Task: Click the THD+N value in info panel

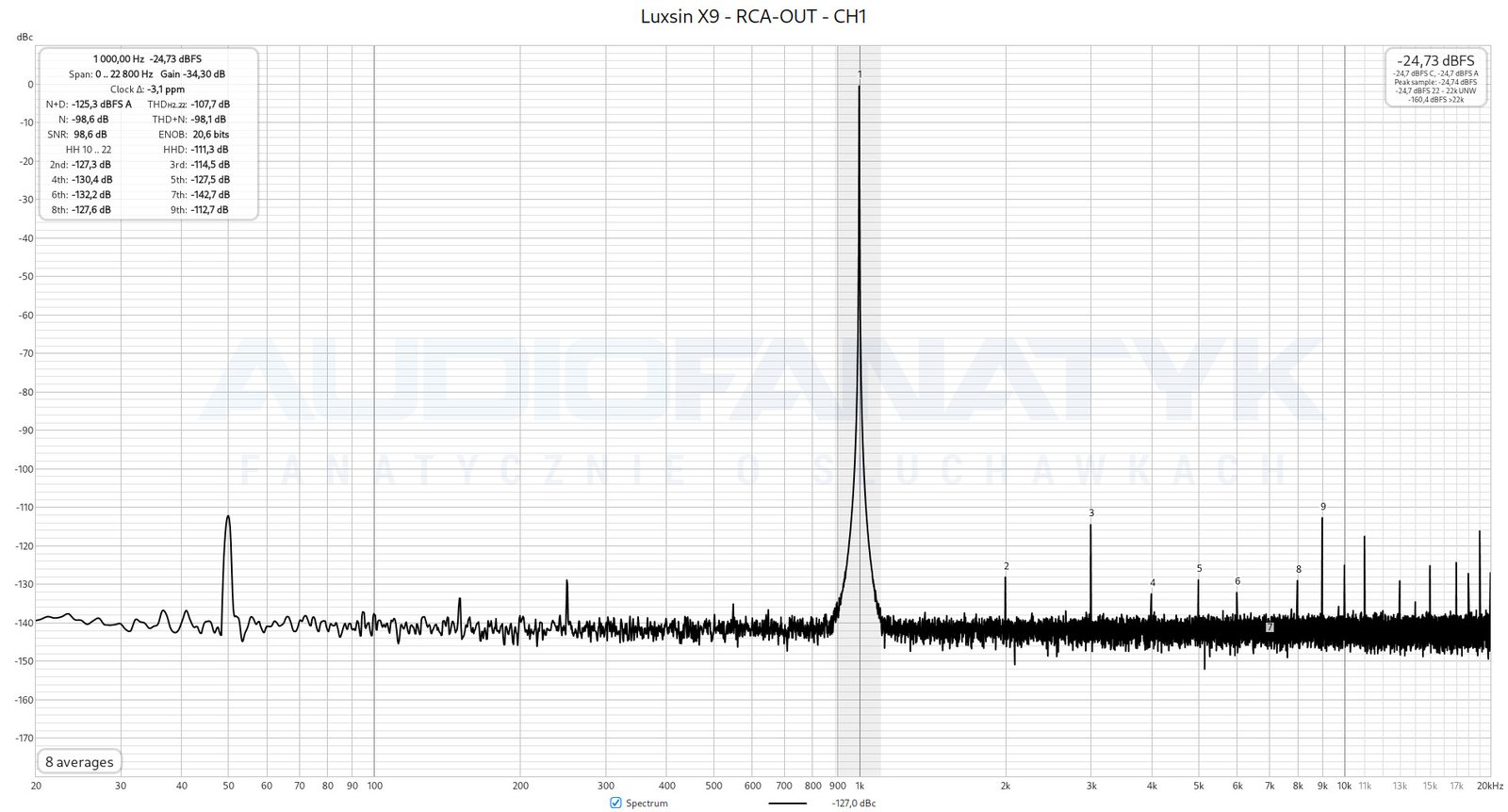Action: tap(208, 120)
